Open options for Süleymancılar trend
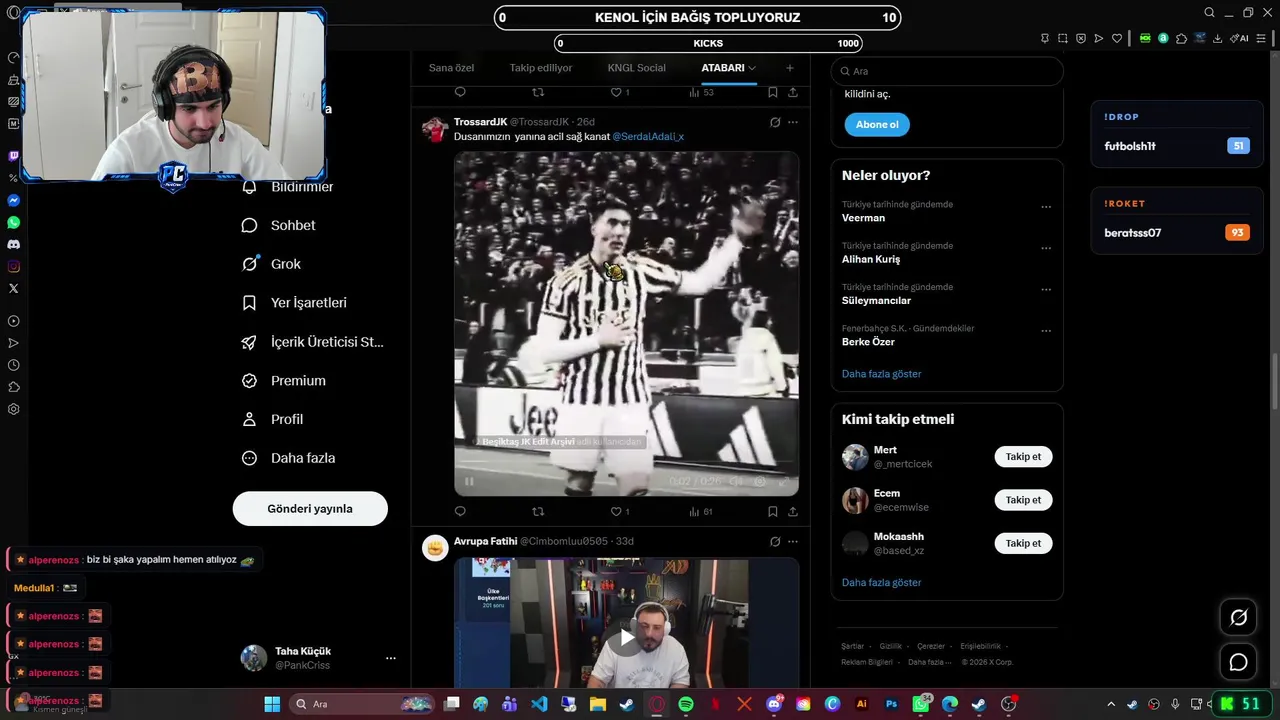This screenshot has height=720, width=1280. click(x=1046, y=290)
